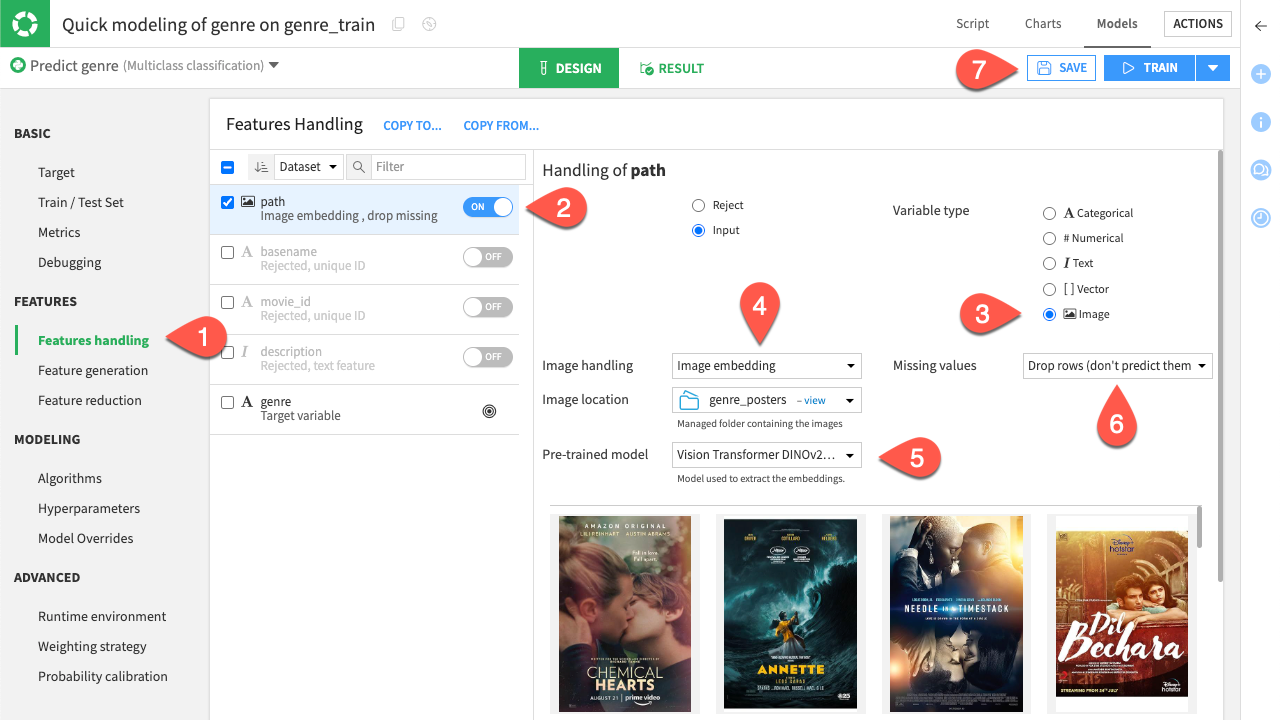Open the RESULT view
Viewport: 1280px width, 720px height.
(671, 68)
